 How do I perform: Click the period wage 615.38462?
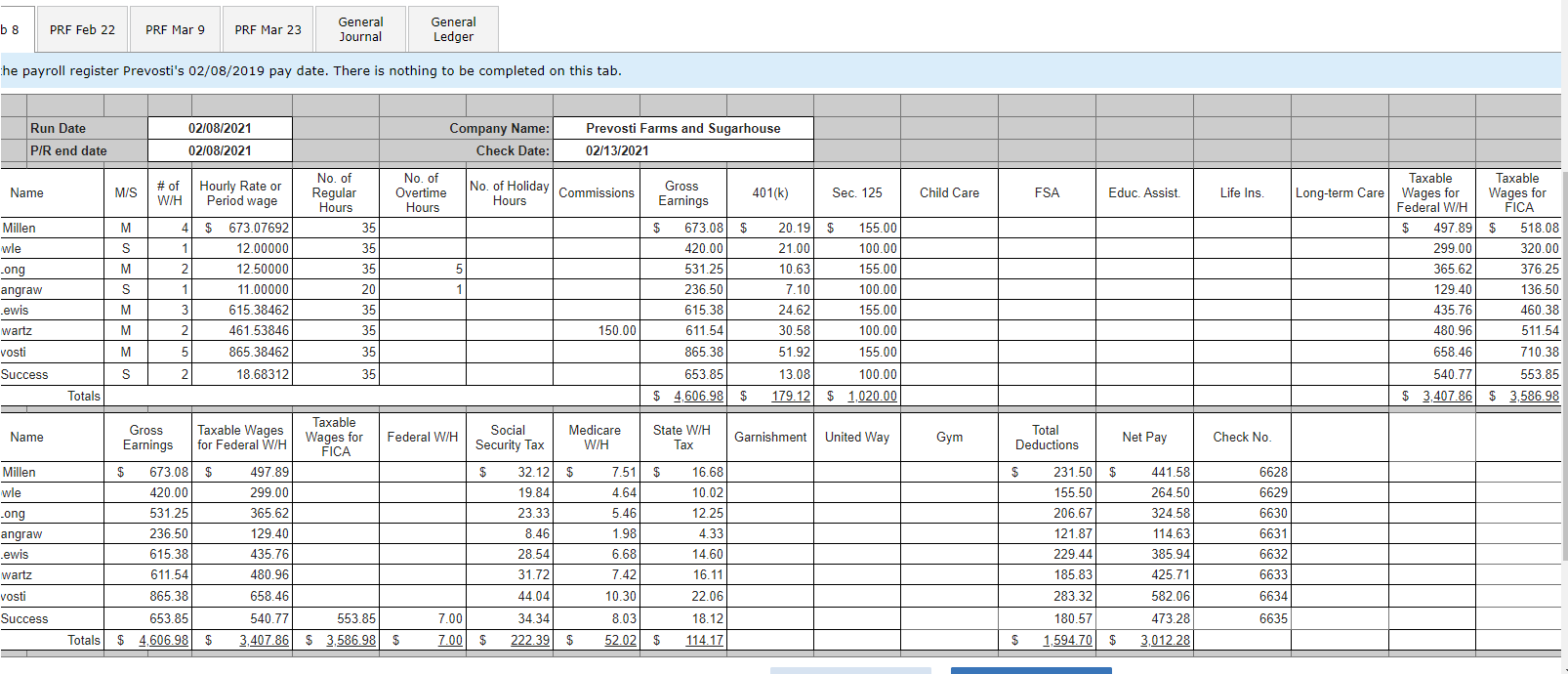tap(241, 310)
